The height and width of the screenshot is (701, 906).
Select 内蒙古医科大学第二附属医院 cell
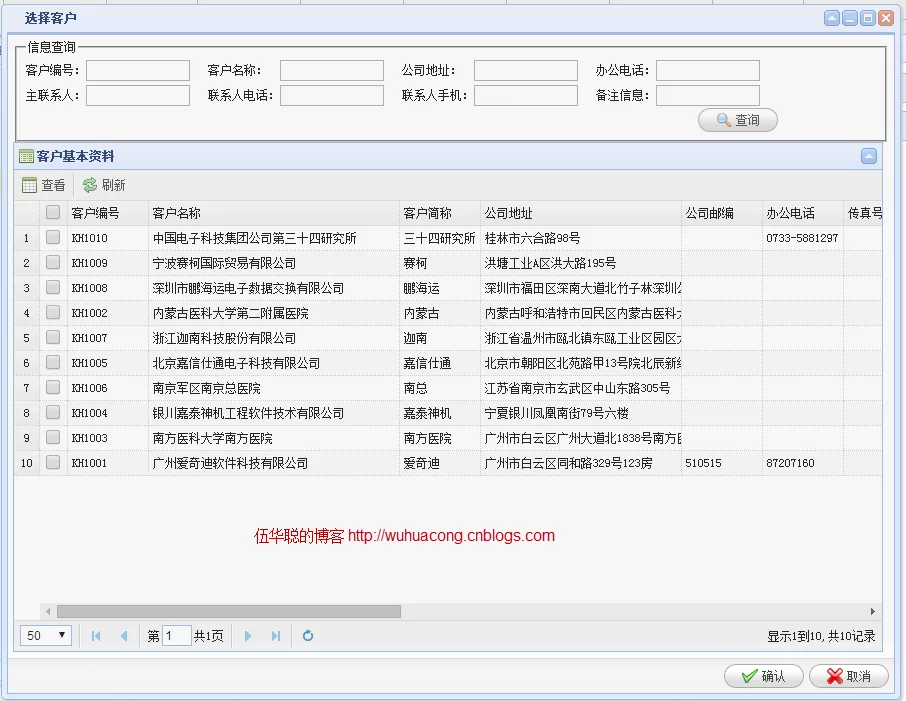click(273, 313)
